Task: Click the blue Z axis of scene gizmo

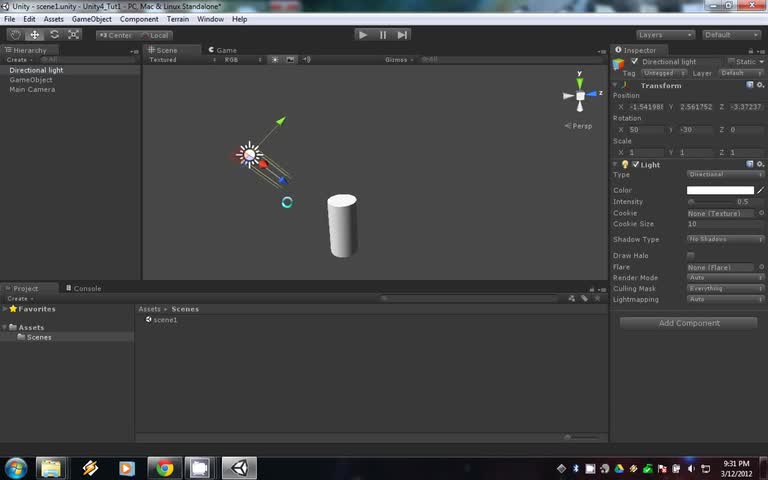Action: (593, 94)
